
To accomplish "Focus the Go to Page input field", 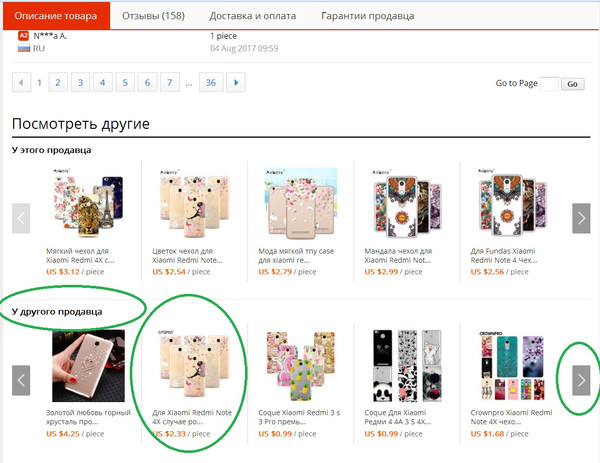I will click(549, 83).
